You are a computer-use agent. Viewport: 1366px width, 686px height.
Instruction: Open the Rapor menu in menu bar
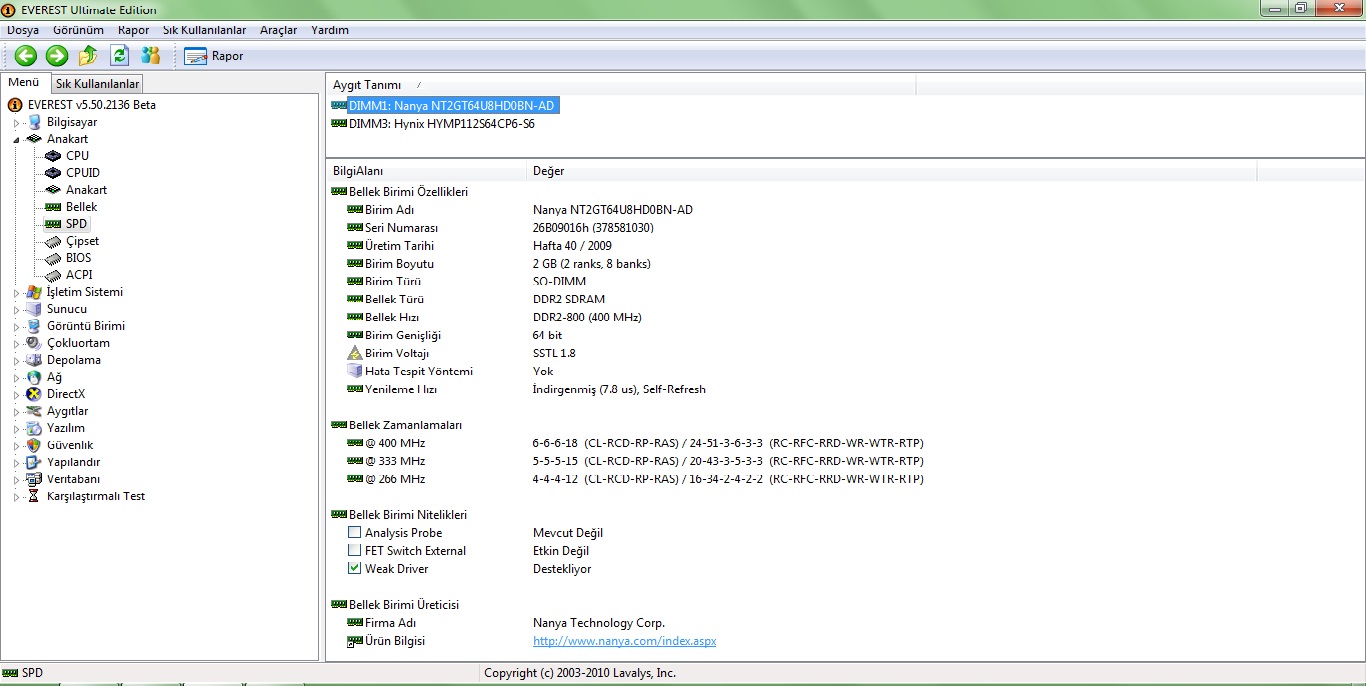coord(133,30)
